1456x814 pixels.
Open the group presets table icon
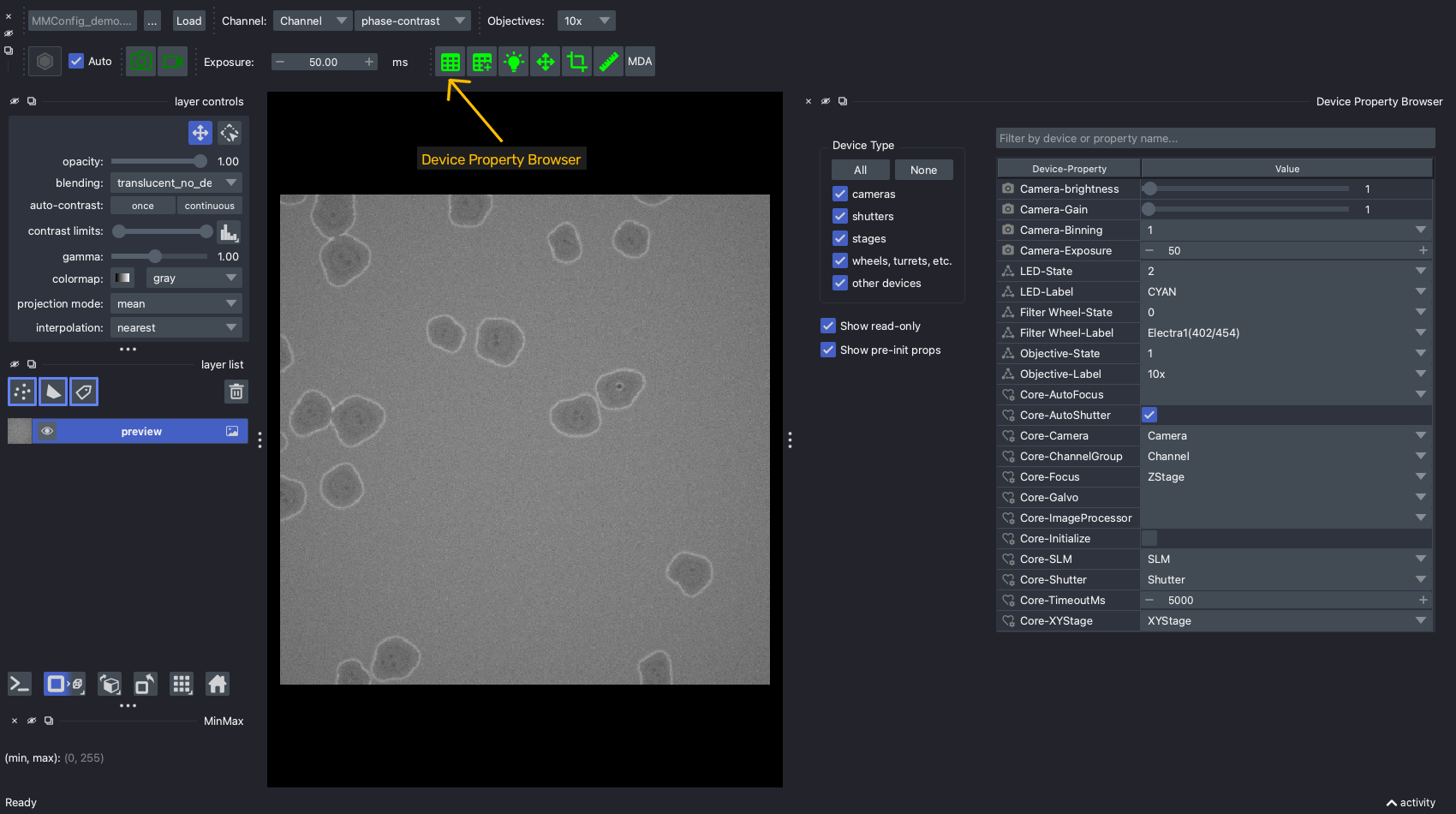[482, 62]
